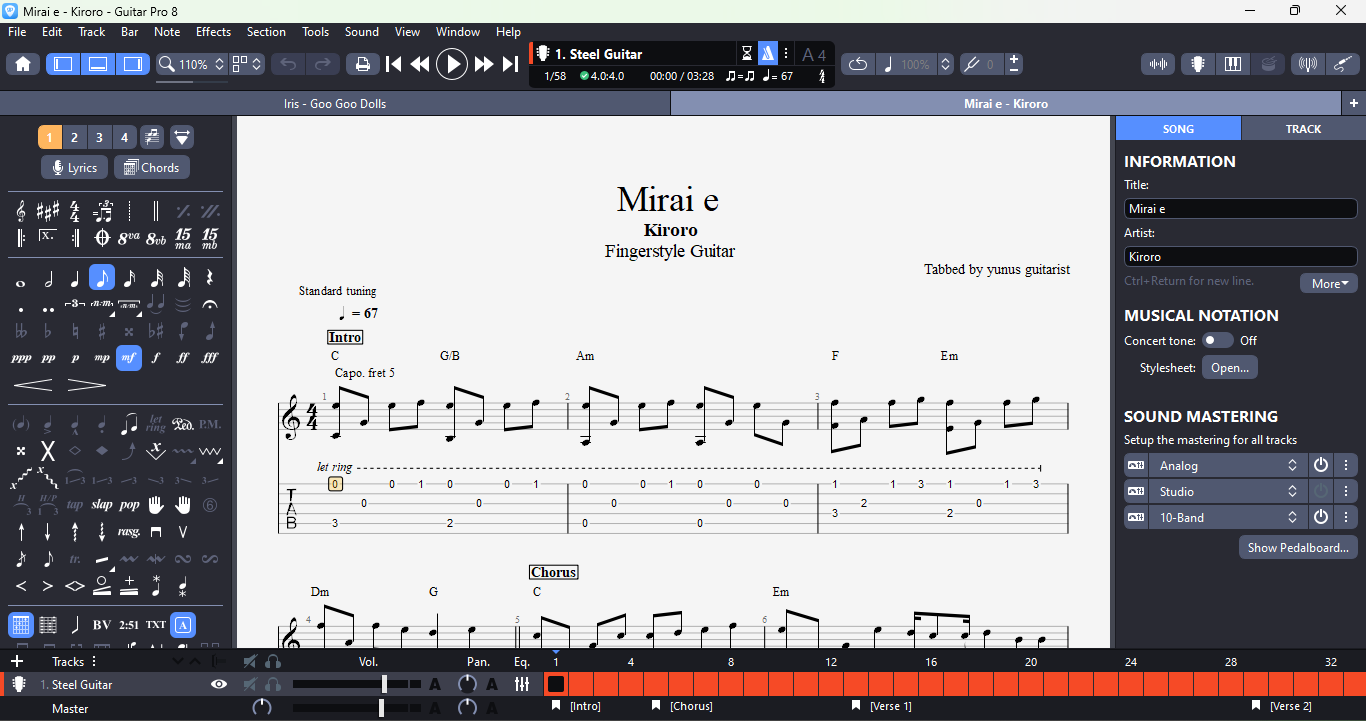Click the Home button in the toolbar
1366x721 pixels.
[x=23, y=64]
